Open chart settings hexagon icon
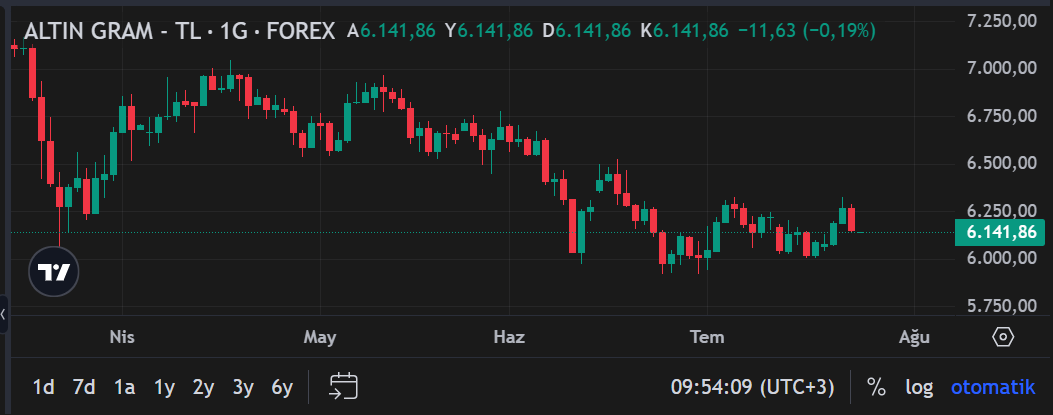1053x415 pixels. 1003,337
